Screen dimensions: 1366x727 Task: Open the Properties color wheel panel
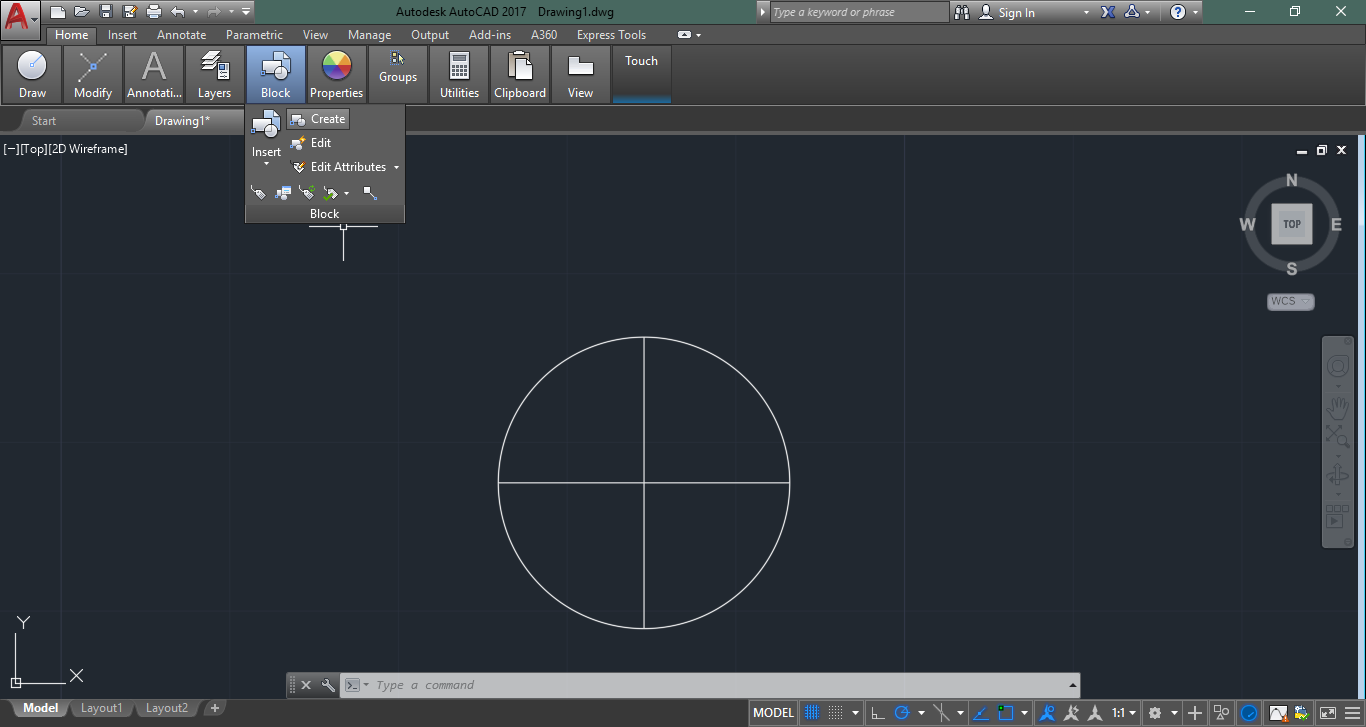336,75
